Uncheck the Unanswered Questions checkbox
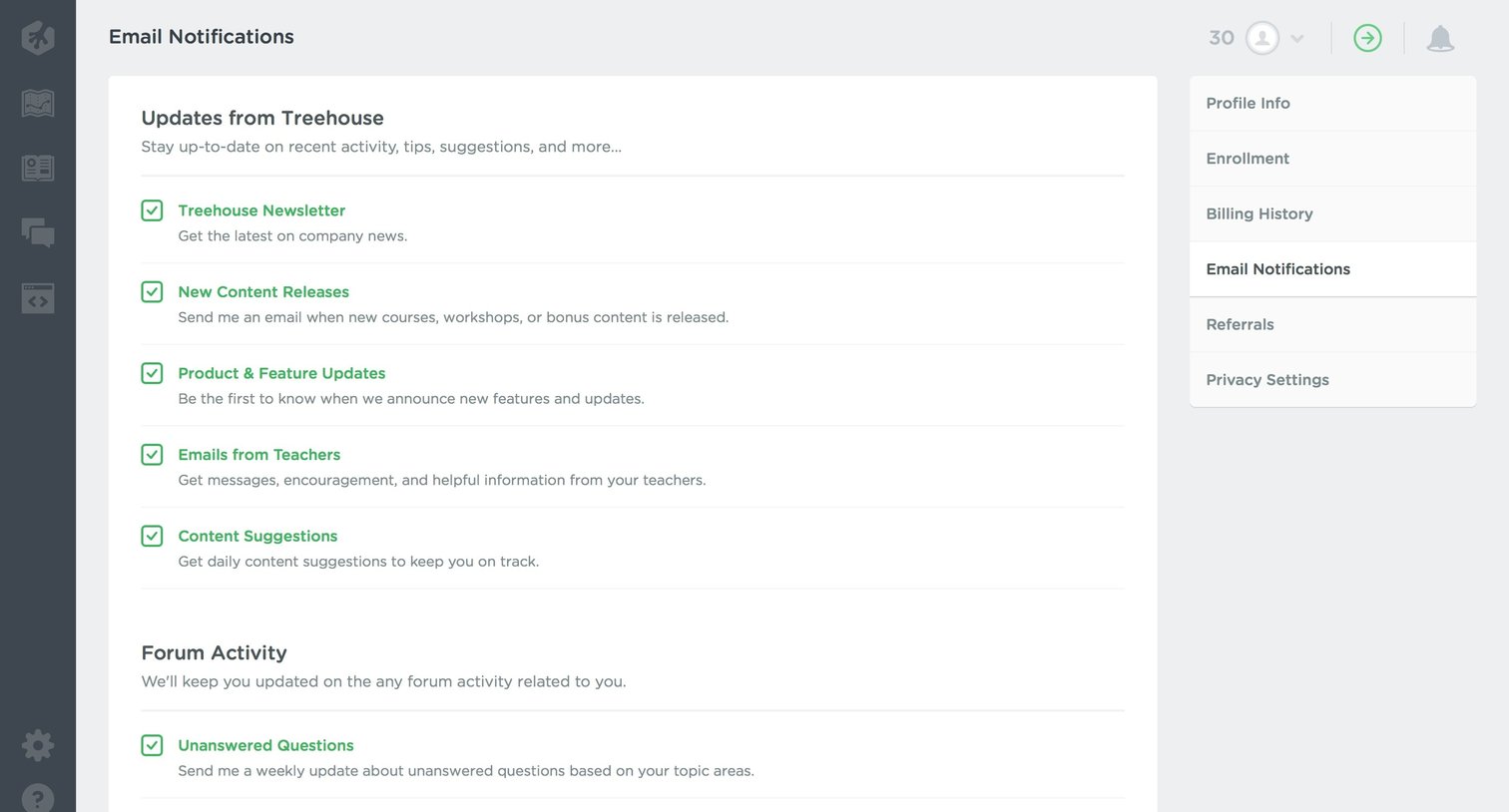 152,745
